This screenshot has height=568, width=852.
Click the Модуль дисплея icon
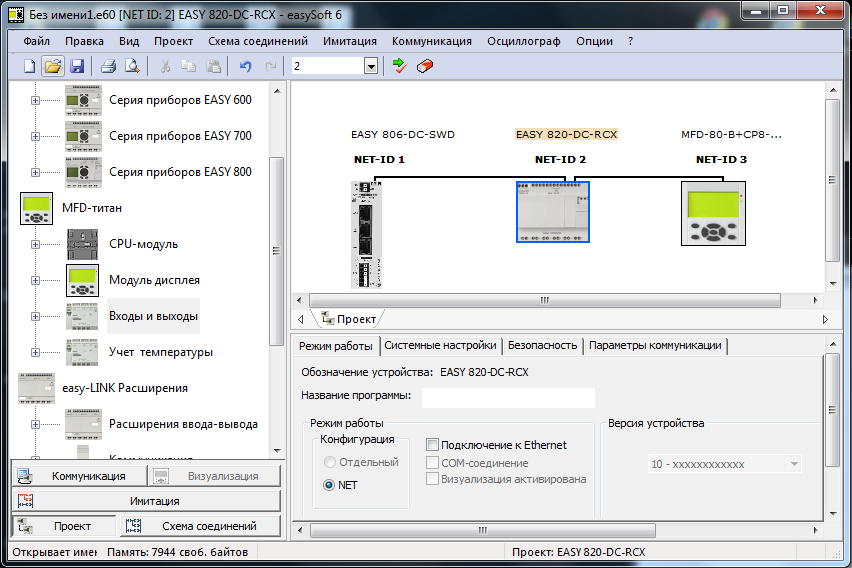[83, 280]
